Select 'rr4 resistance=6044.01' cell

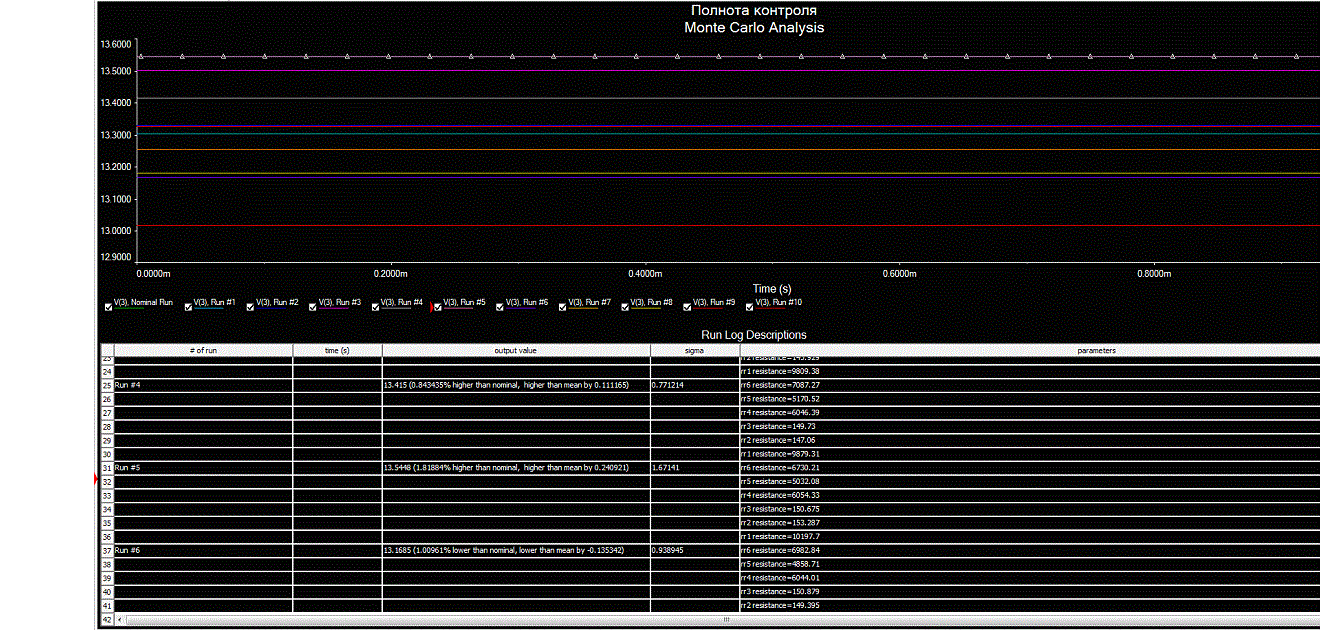click(x=1030, y=578)
